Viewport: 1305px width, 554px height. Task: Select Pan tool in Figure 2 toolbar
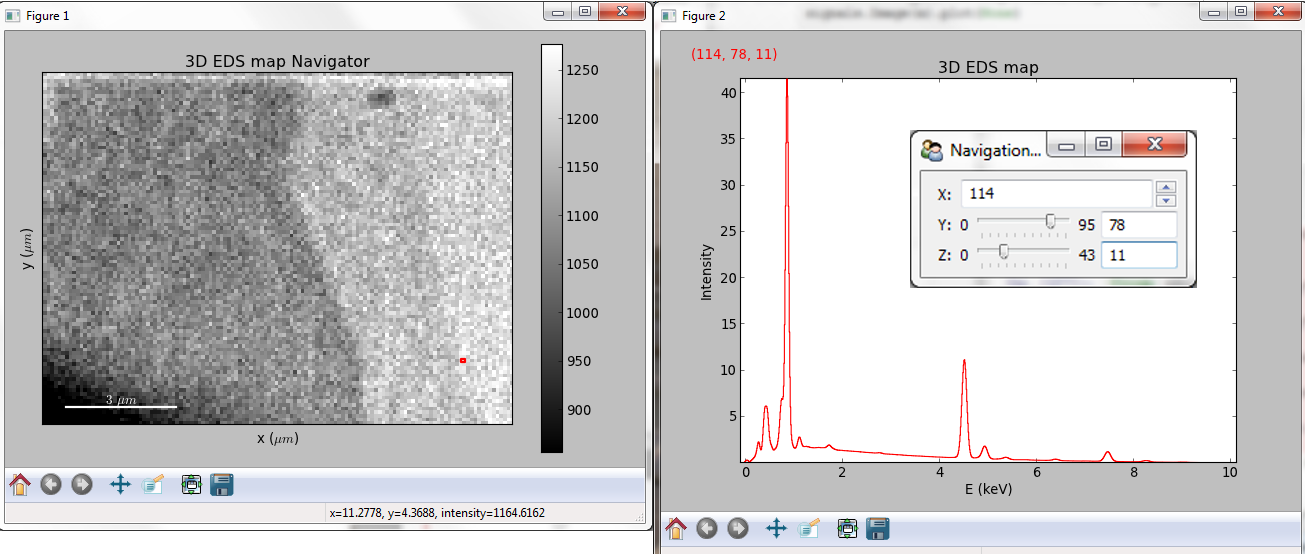(x=776, y=529)
